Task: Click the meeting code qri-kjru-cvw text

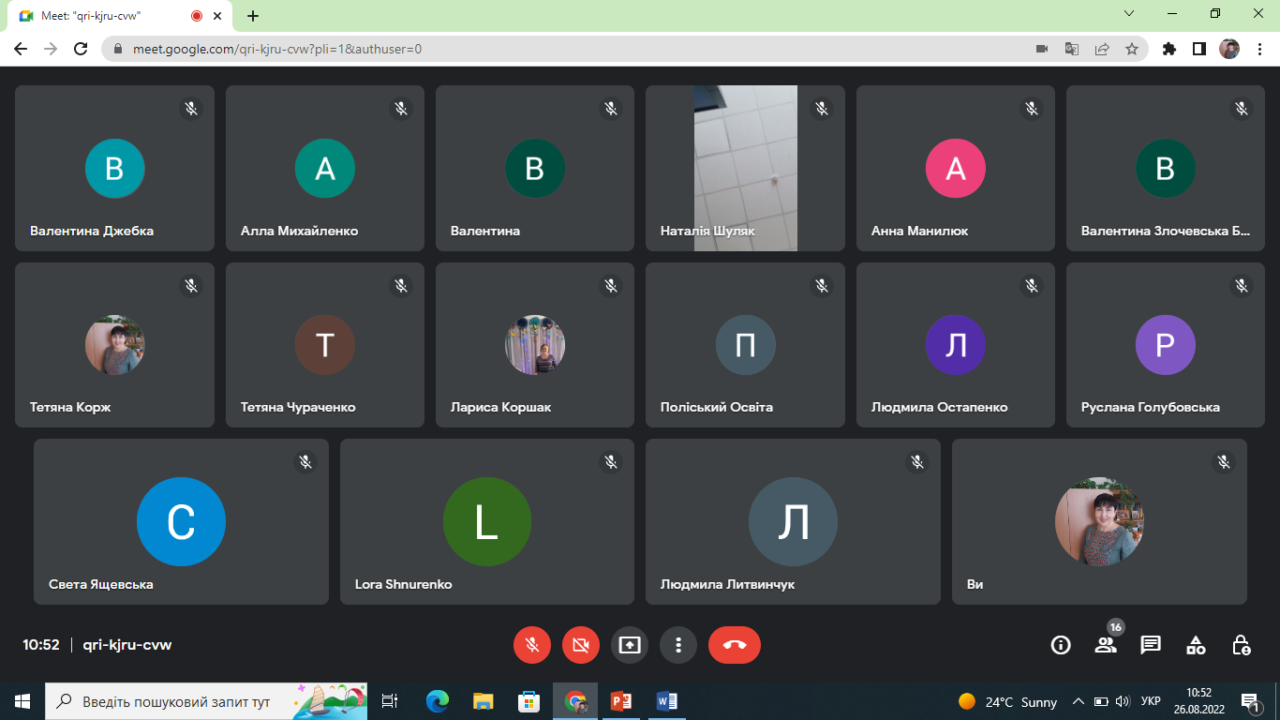Action: pyautogui.click(x=127, y=645)
